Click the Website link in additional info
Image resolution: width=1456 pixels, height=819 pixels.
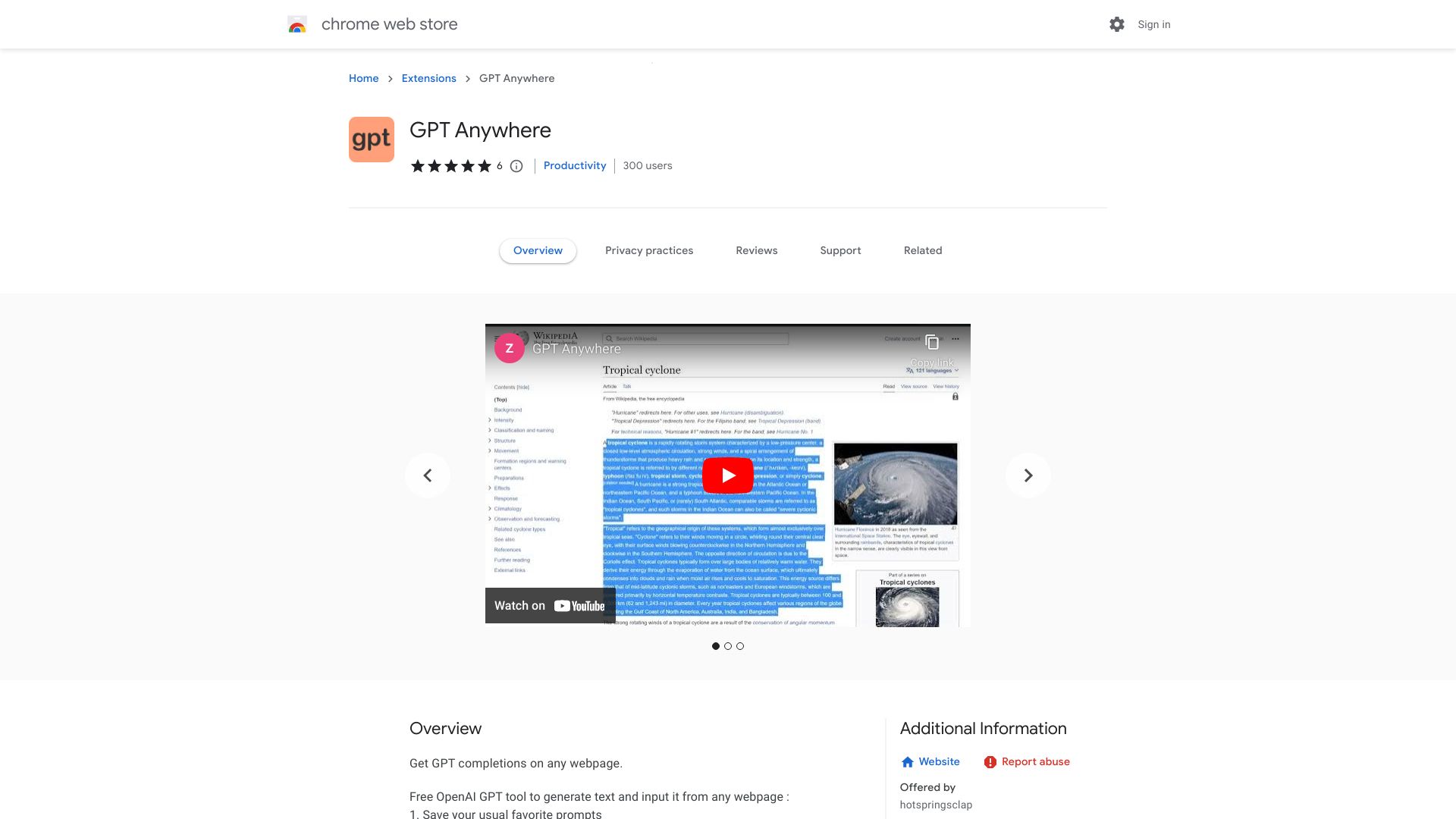pyautogui.click(x=938, y=761)
